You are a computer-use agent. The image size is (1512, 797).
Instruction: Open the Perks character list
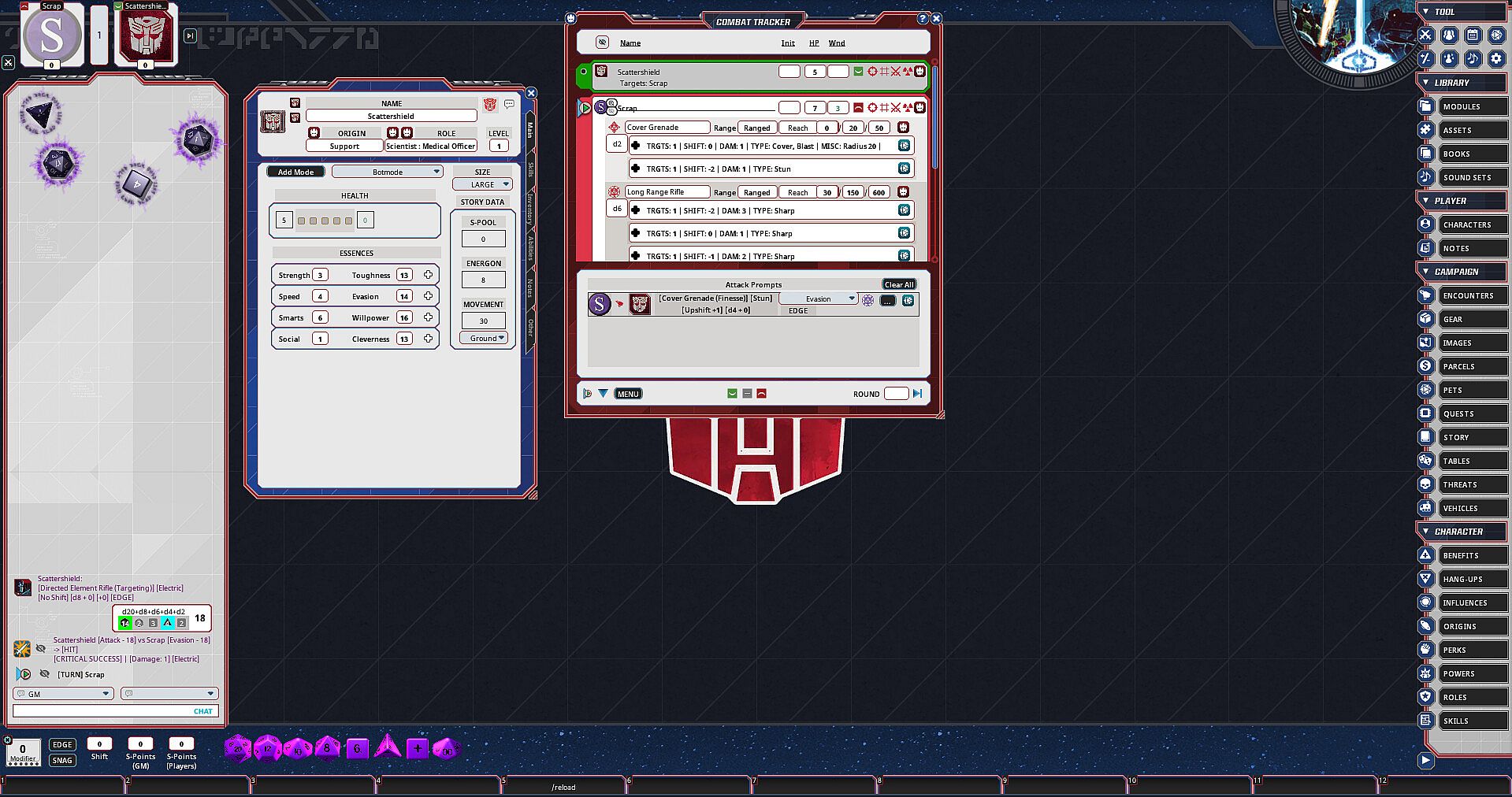pos(1472,650)
